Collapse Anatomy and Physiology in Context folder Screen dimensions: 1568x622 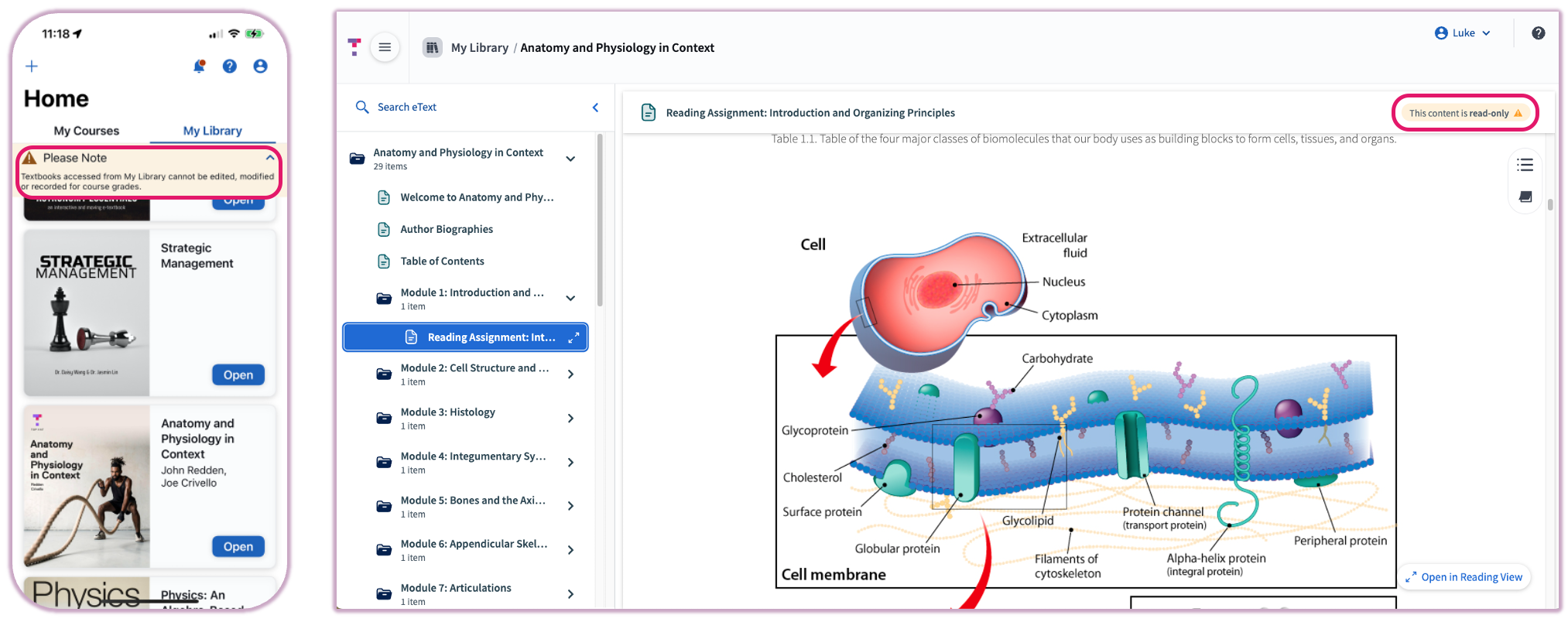coord(570,159)
